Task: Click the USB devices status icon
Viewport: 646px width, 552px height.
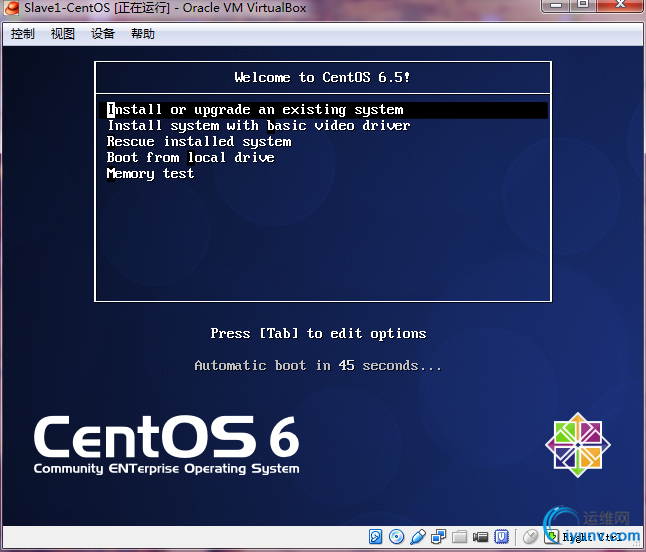Action: (417, 536)
